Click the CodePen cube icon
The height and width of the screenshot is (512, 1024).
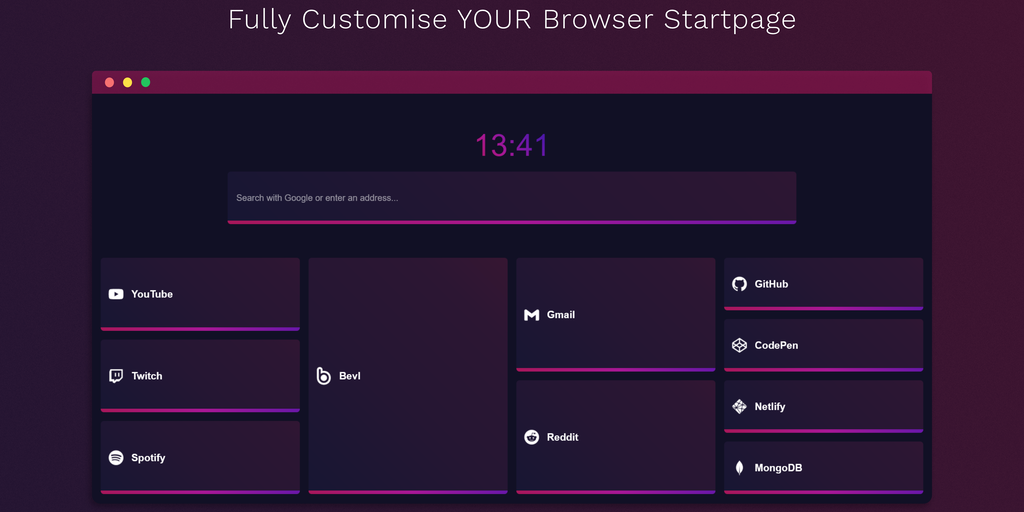point(739,345)
